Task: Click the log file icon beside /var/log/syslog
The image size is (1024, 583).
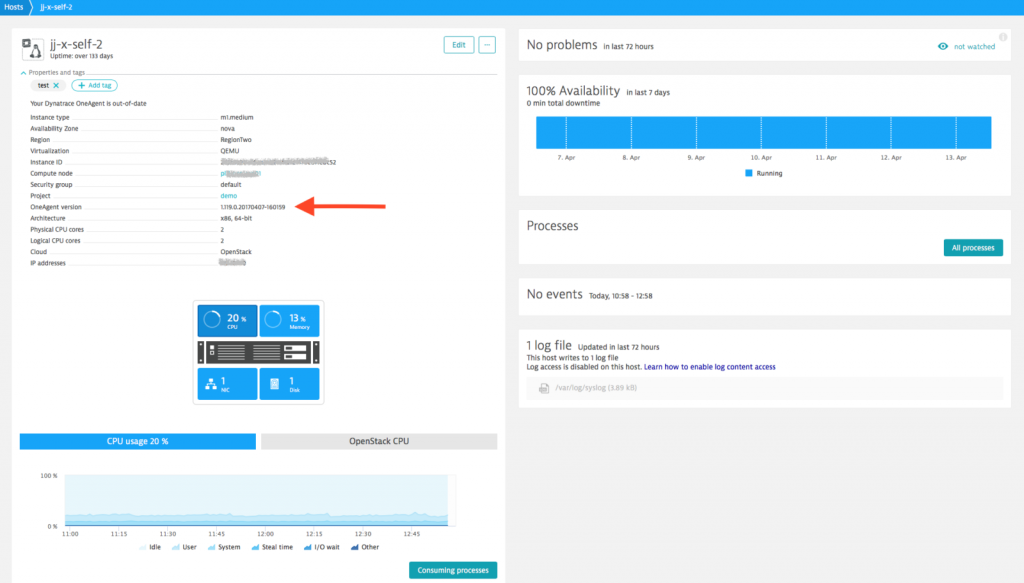Action: (545, 386)
